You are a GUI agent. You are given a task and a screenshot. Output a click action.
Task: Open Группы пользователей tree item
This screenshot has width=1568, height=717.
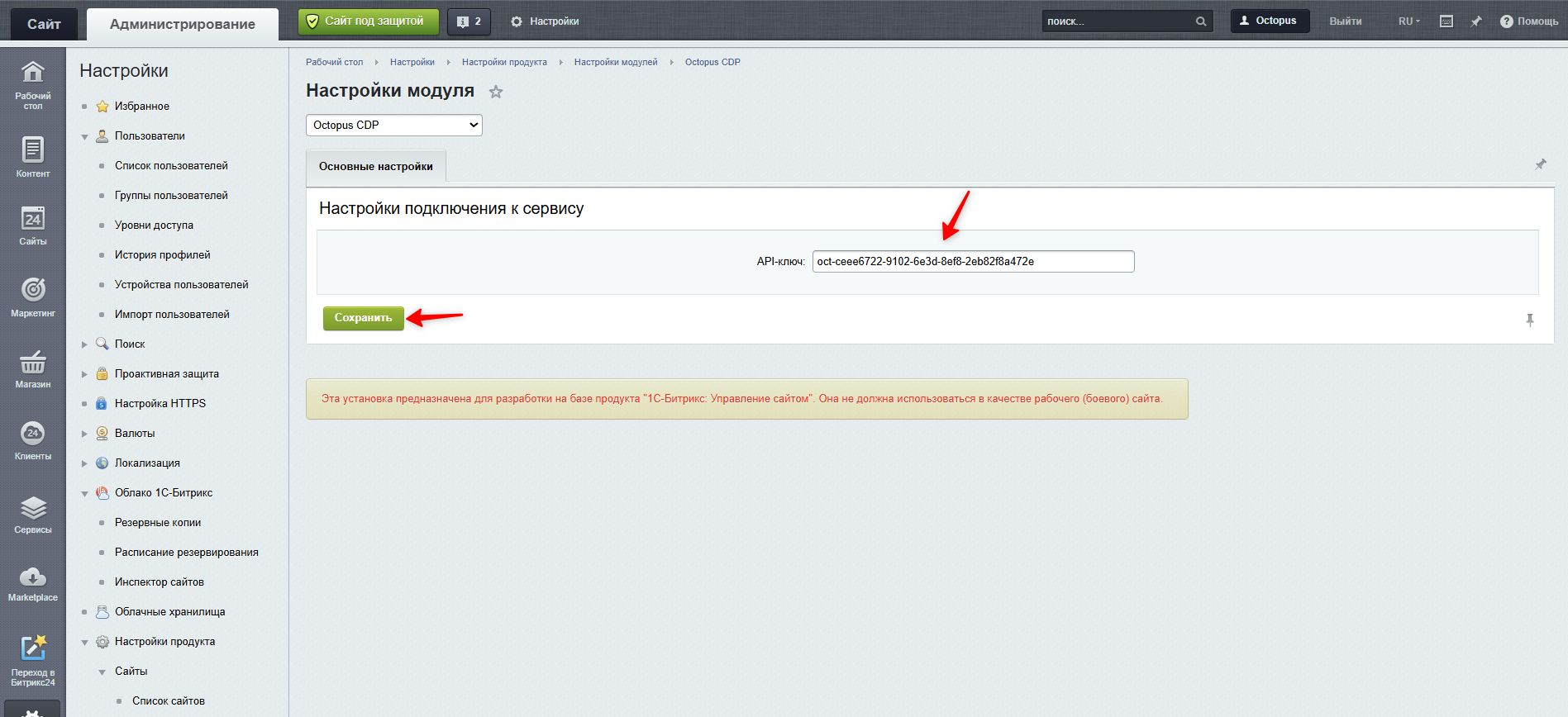tap(171, 195)
